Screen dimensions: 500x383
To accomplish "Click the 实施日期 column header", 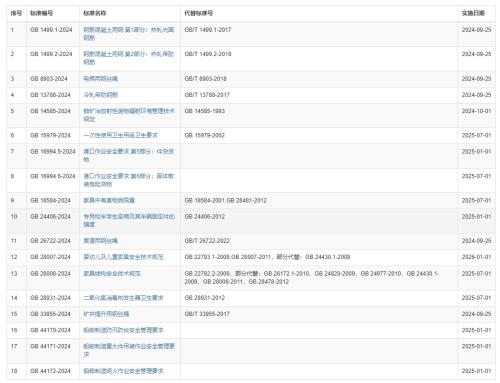I will coord(473,13).
